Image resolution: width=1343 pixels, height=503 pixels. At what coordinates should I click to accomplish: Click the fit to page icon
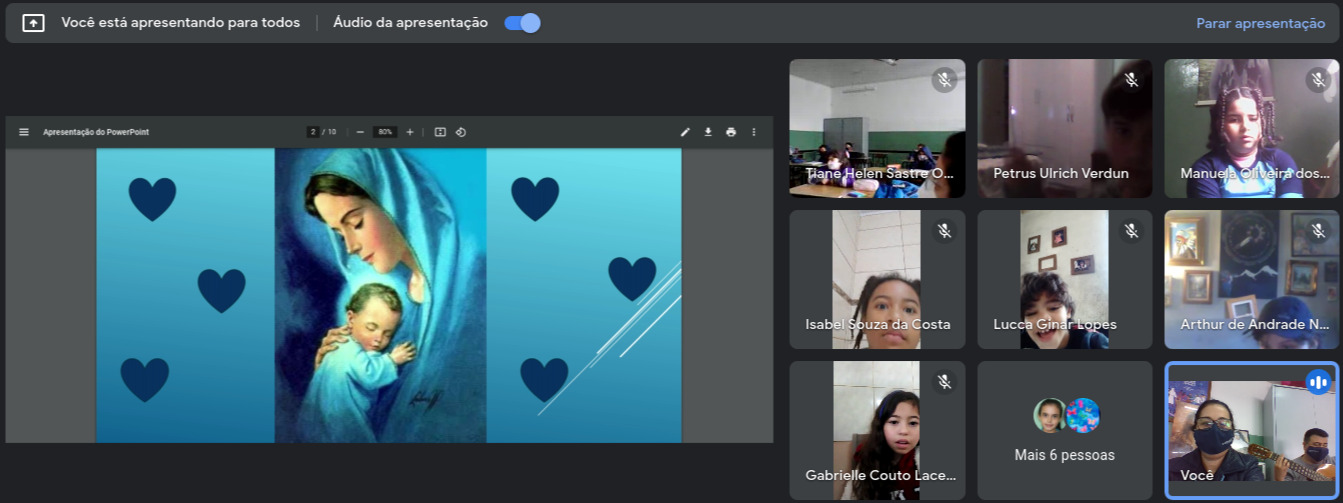(440, 132)
